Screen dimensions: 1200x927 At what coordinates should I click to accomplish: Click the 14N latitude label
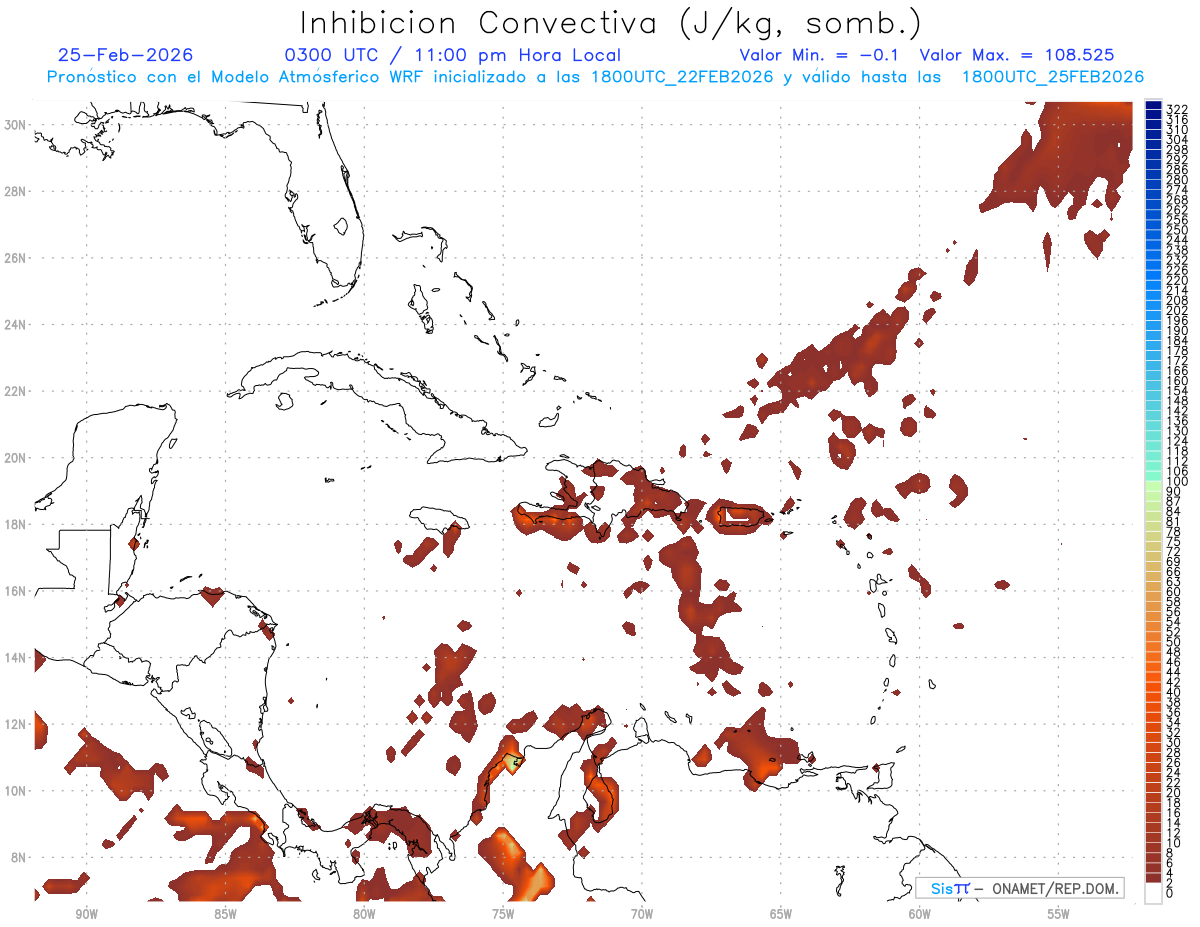(16, 657)
